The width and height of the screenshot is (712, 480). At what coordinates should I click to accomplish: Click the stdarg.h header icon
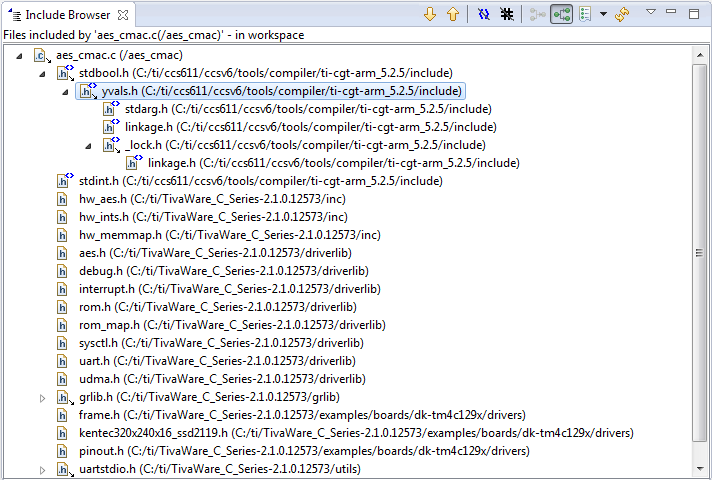click(x=111, y=109)
